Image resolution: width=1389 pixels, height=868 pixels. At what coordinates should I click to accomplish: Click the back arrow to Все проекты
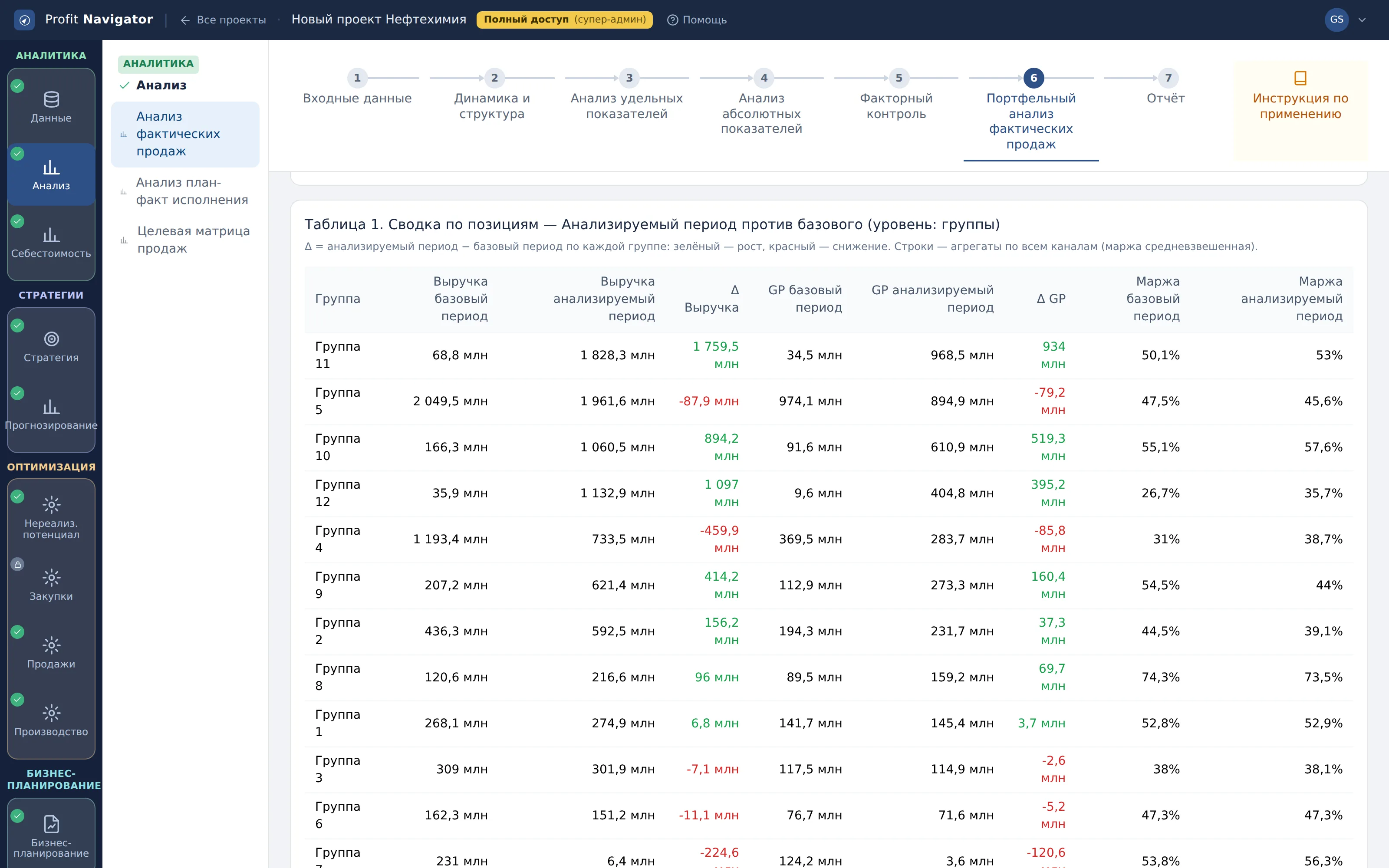(x=185, y=20)
